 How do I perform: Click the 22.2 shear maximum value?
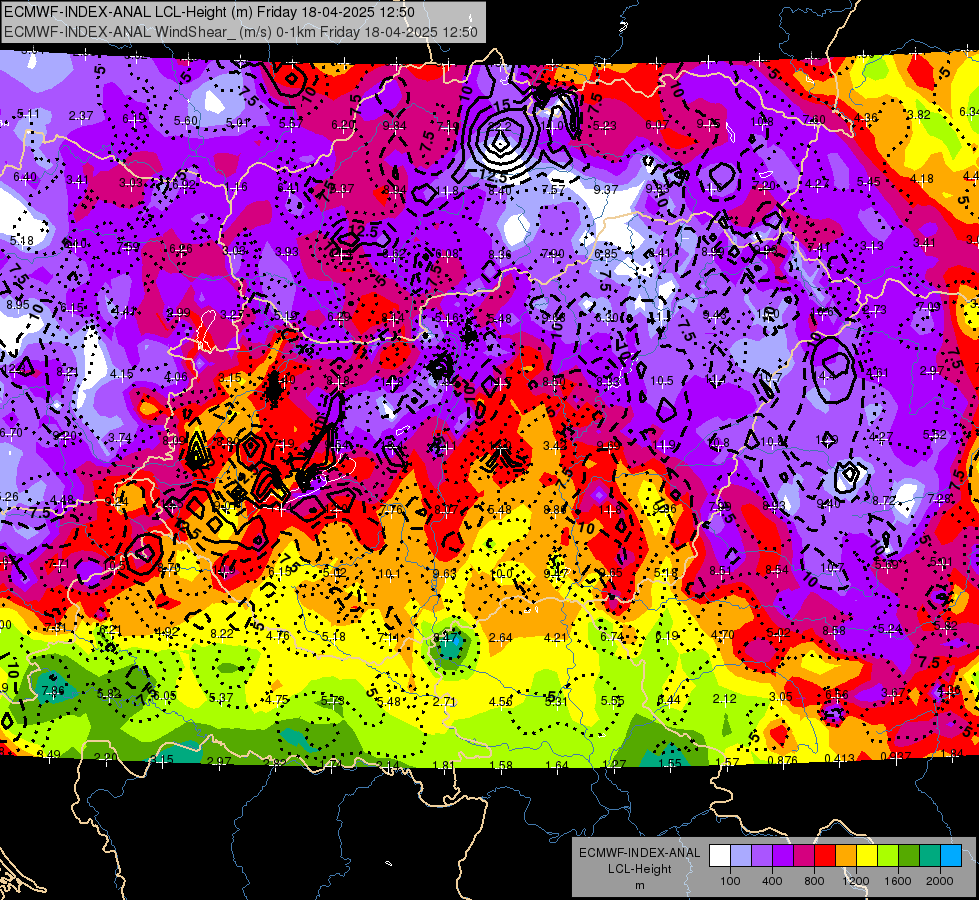(x=499, y=126)
